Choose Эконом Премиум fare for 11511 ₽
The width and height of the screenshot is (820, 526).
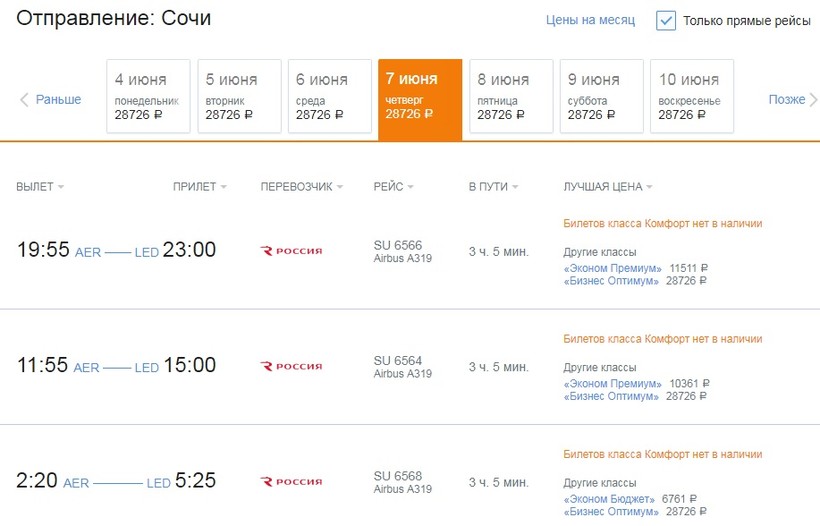click(x=612, y=268)
